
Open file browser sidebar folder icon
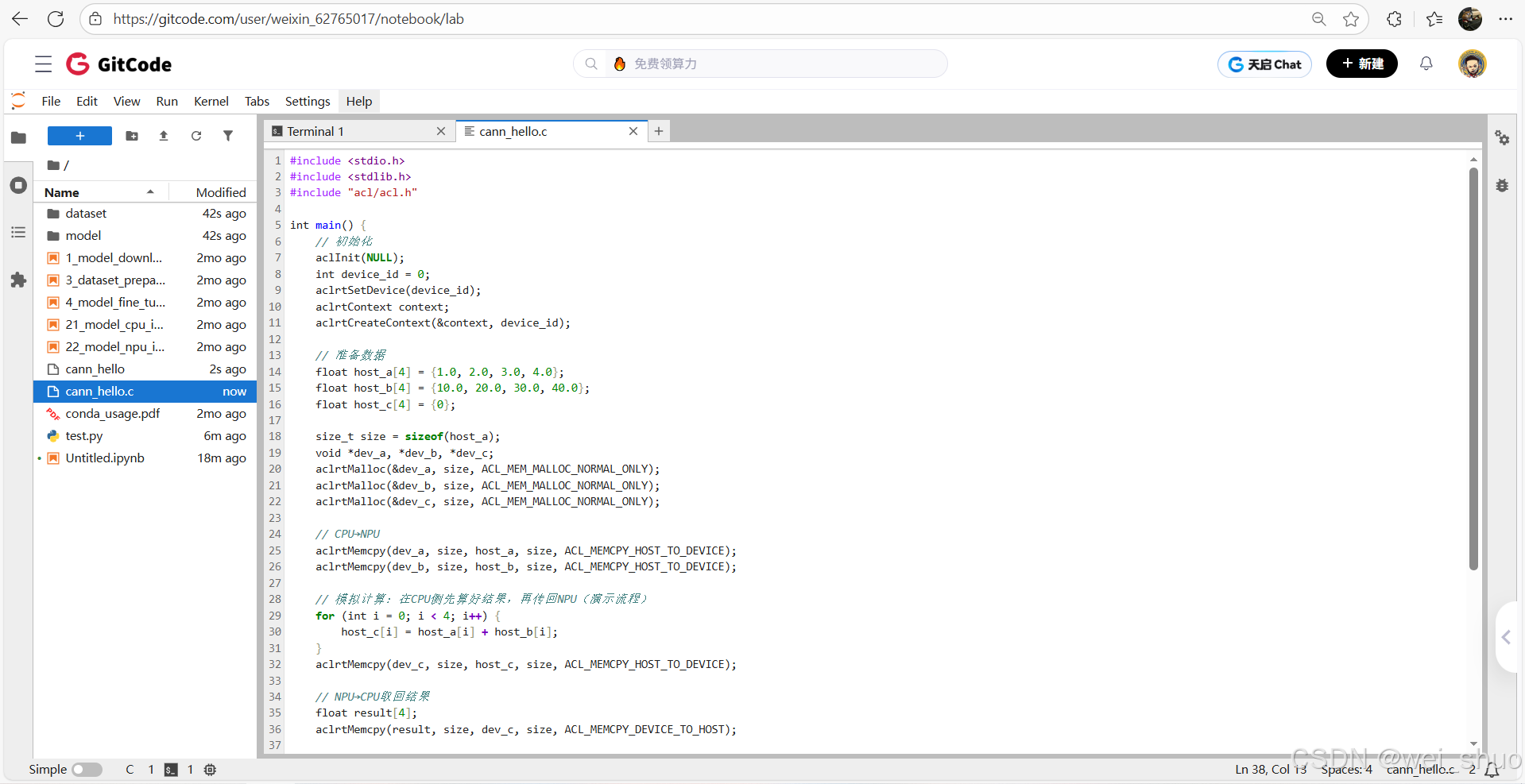click(x=18, y=137)
